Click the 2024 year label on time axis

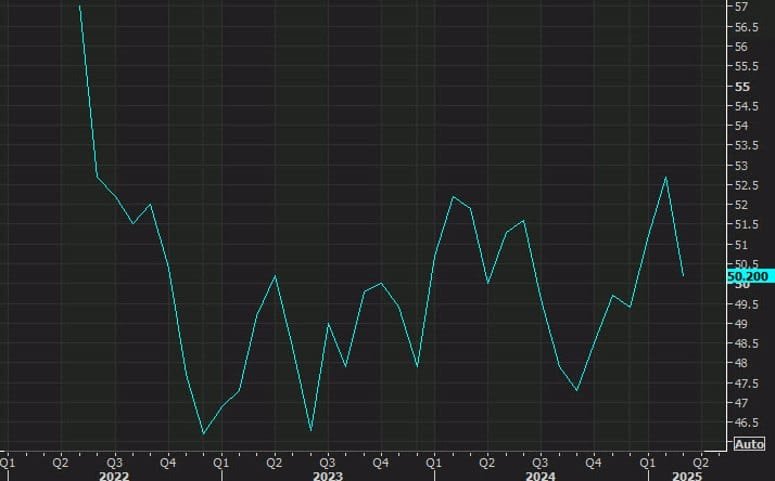click(x=540, y=474)
